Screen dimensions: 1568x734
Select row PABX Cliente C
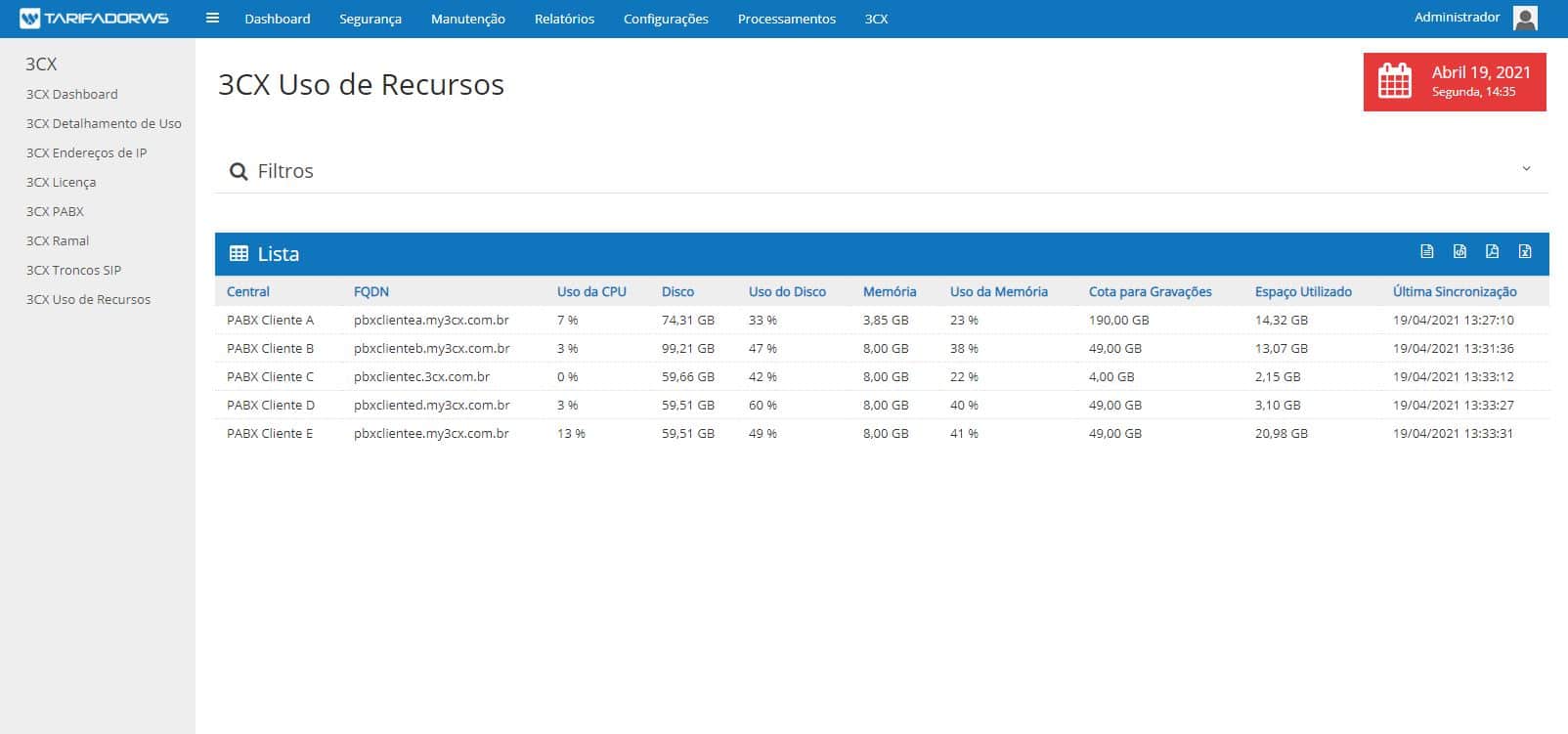pos(882,376)
